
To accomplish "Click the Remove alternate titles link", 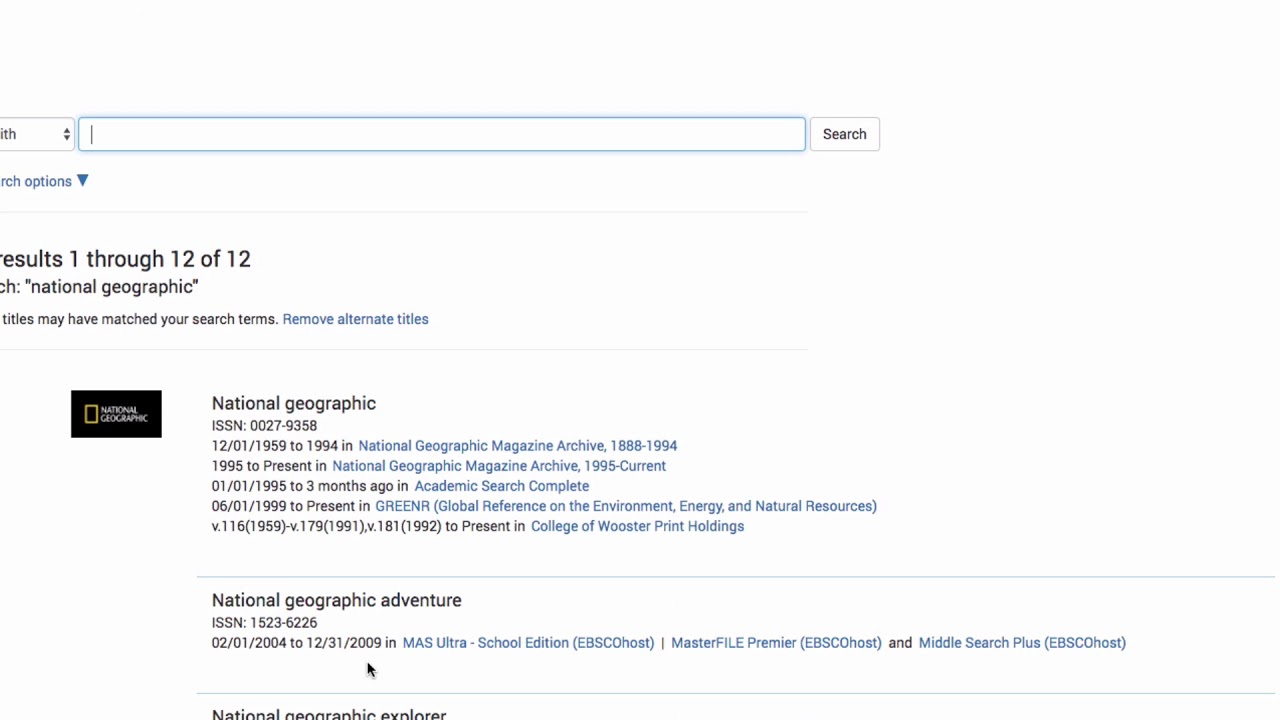I will point(355,319).
